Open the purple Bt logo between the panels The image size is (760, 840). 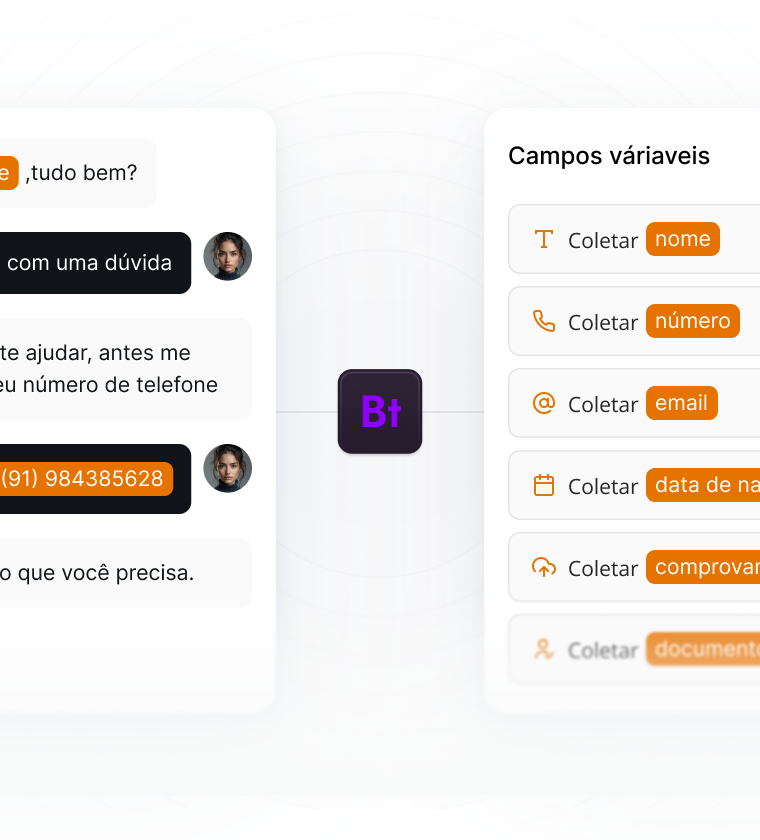(380, 412)
